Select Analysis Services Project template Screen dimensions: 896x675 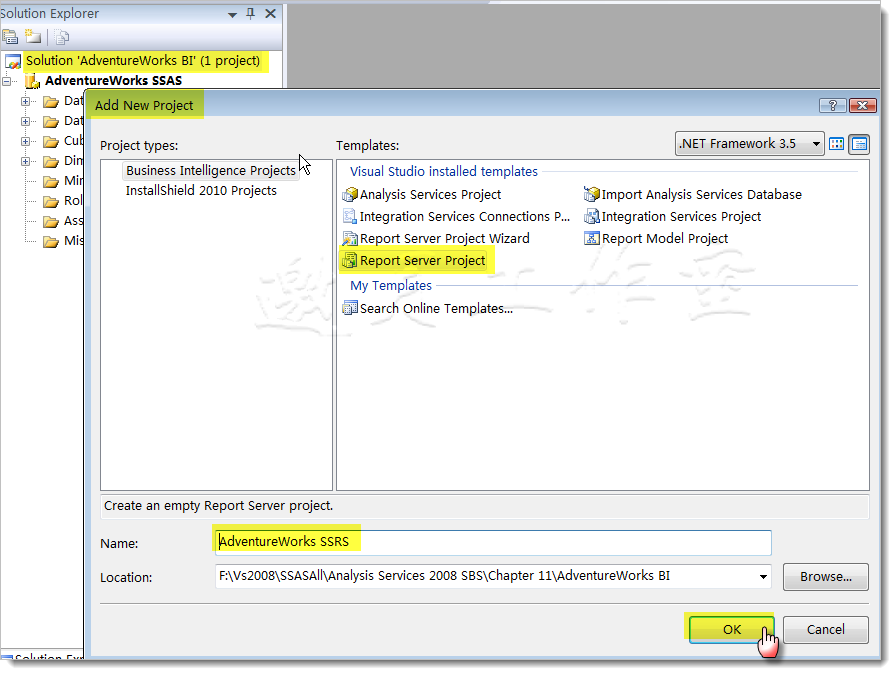tap(422, 194)
